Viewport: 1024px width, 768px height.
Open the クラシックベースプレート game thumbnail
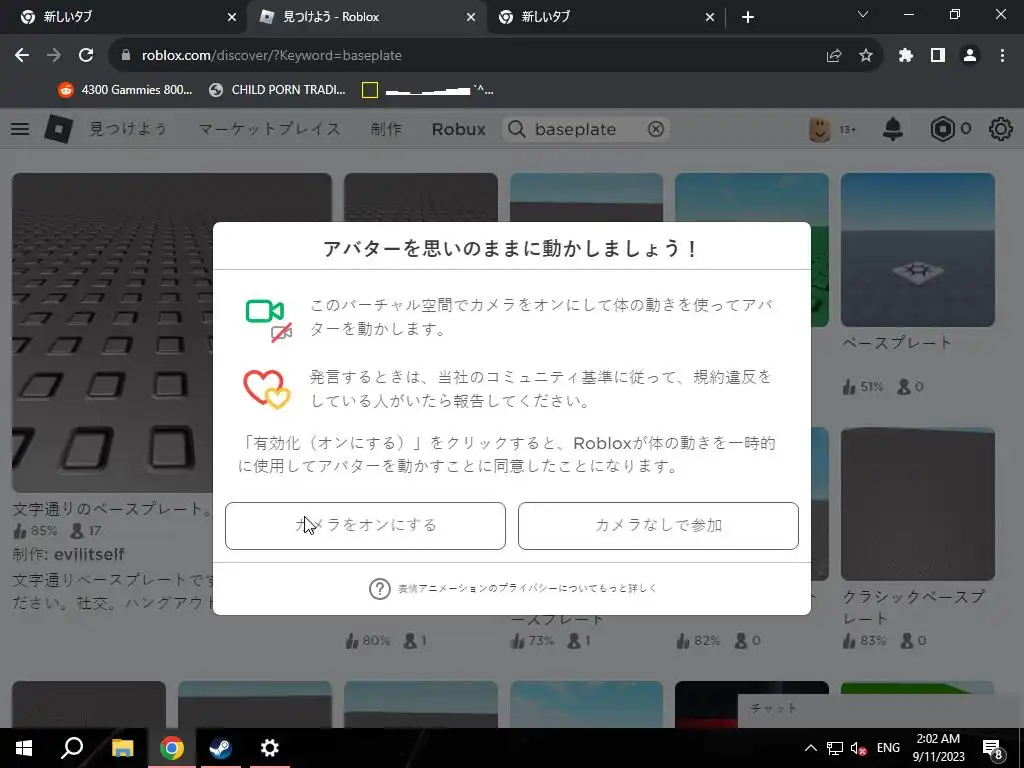[918, 504]
